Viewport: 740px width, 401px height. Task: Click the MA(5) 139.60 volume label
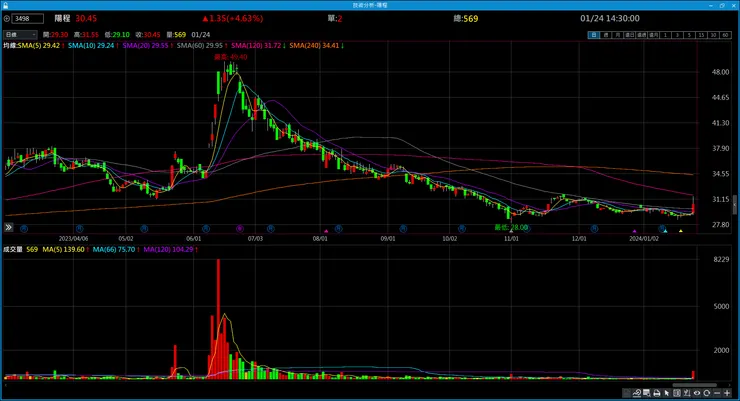pyautogui.click(x=64, y=250)
